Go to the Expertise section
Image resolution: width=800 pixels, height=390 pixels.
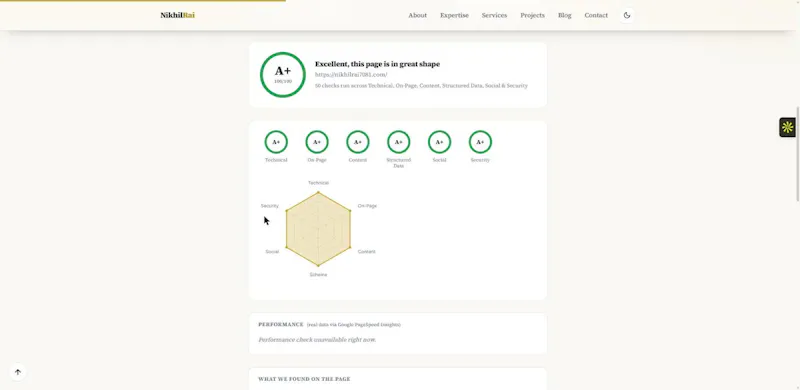[454, 15]
